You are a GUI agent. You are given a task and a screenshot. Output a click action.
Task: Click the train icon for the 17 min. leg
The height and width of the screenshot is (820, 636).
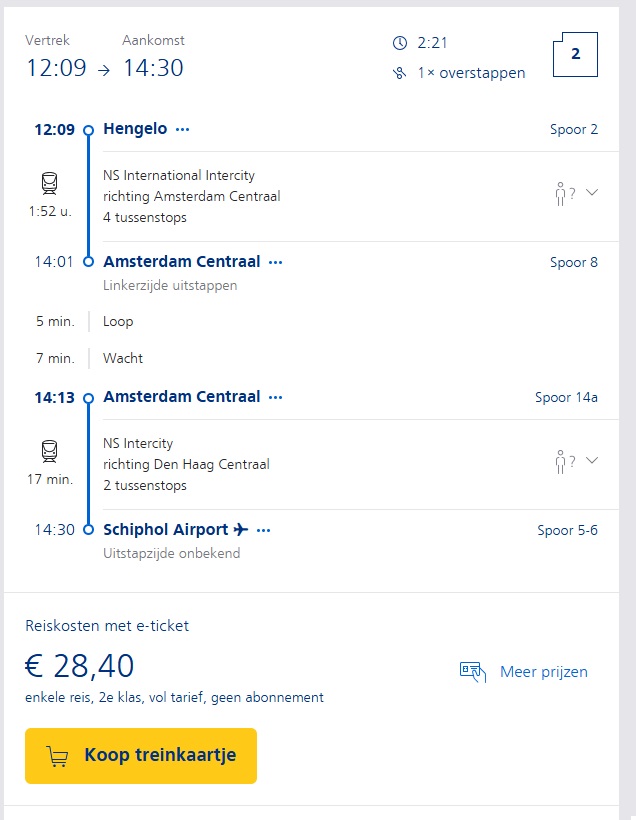tap(50, 451)
